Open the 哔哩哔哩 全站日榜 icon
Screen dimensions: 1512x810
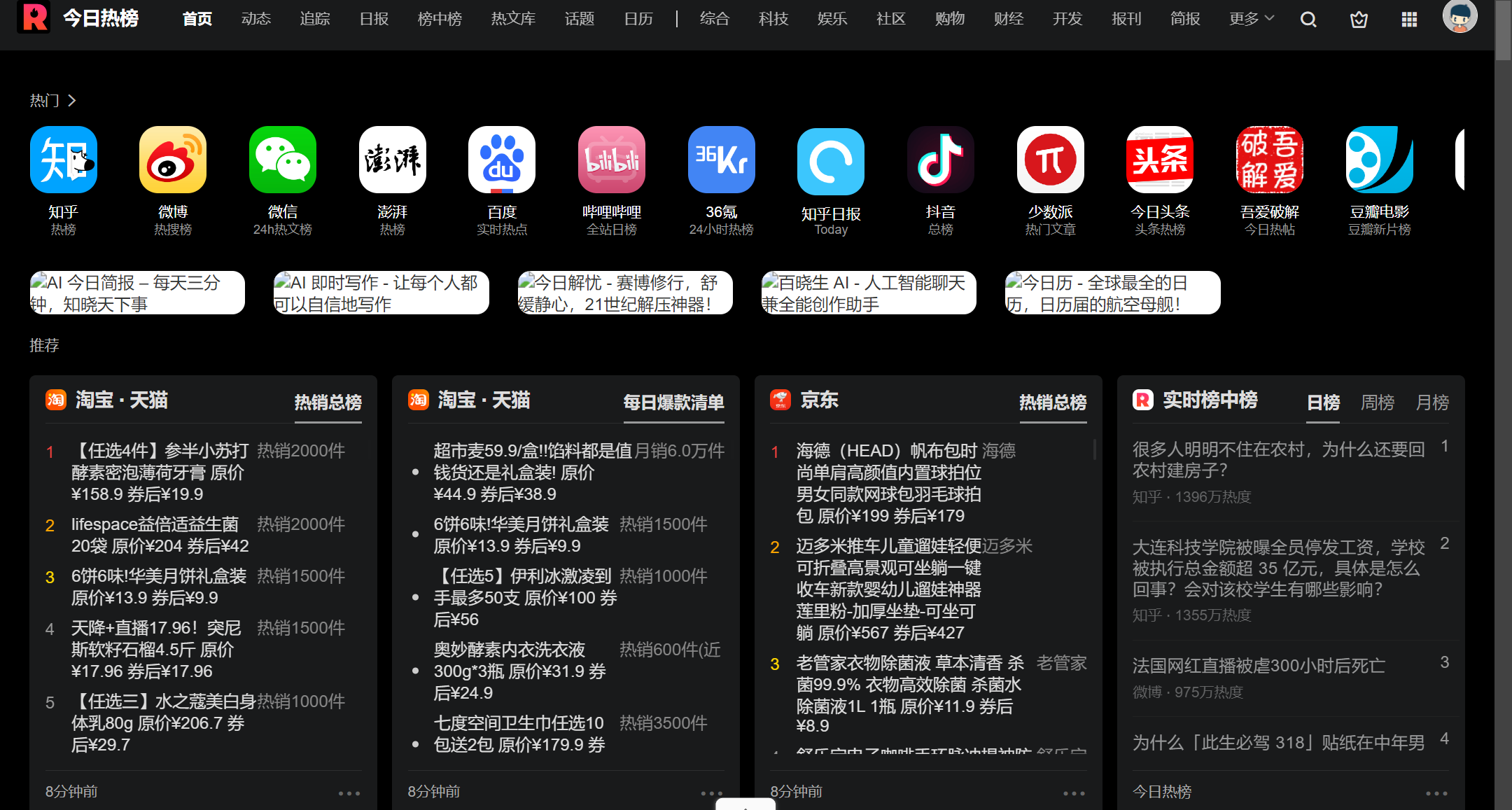[612, 160]
